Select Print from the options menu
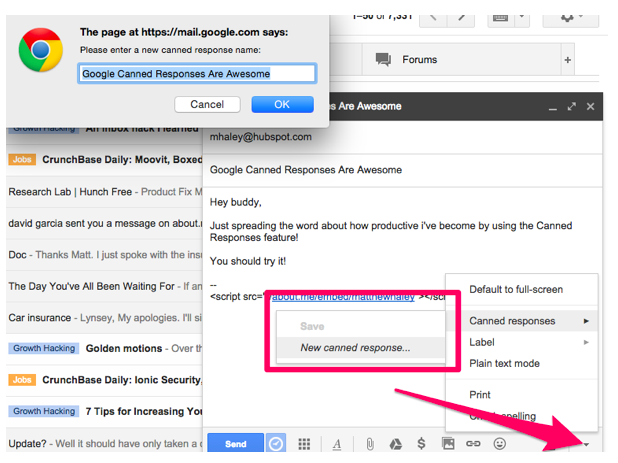Viewport: 618px width, 463px height. (x=521, y=395)
